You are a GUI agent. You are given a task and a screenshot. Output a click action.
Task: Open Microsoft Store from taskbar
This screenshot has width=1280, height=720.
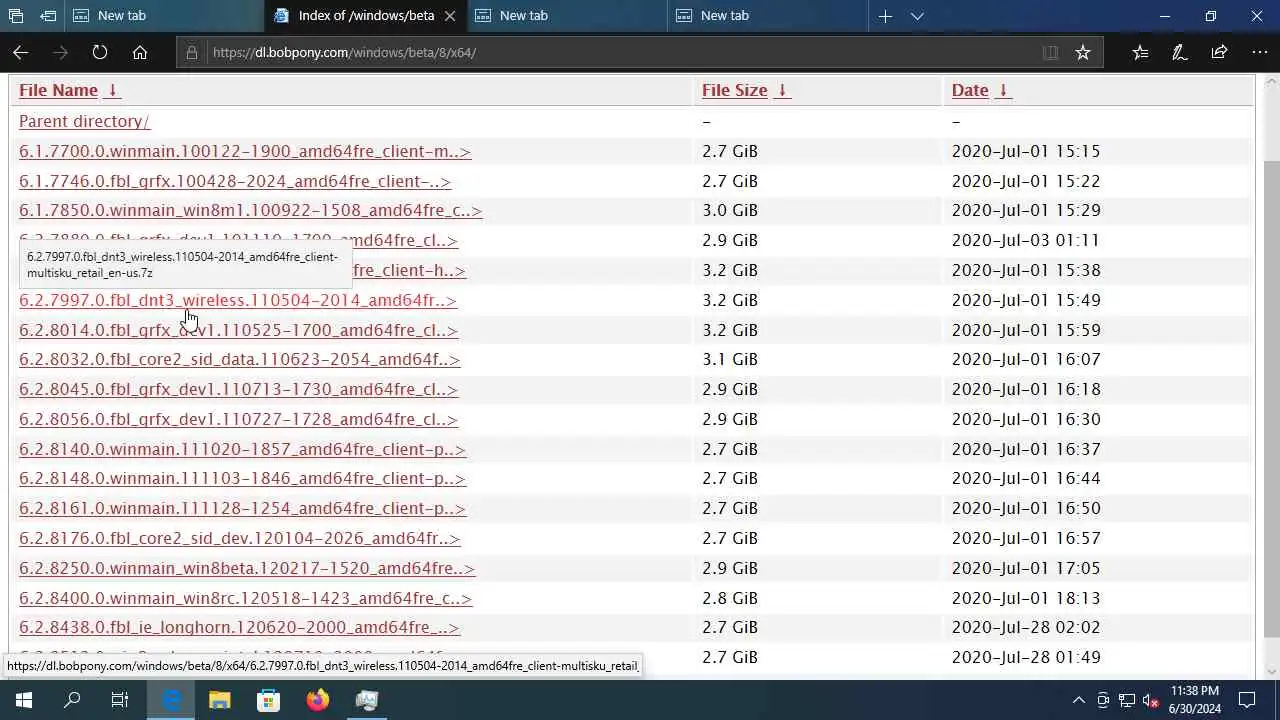click(269, 700)
